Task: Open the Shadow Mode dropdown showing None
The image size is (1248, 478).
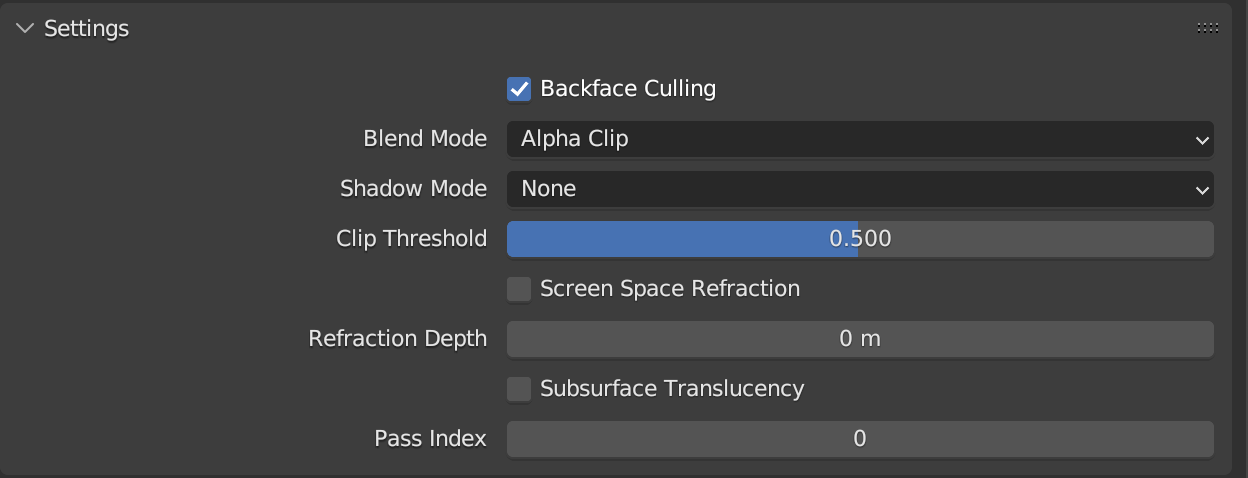Action: point(858,189)
